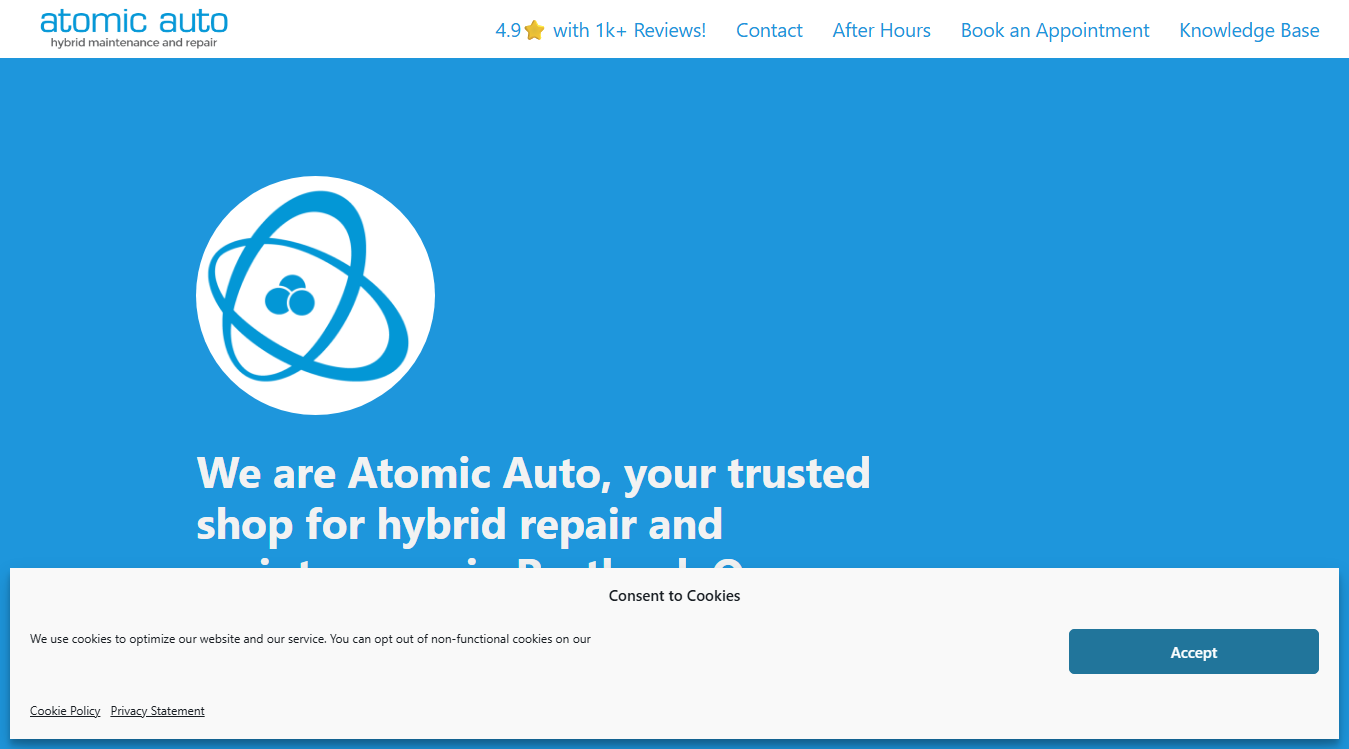Open the Privacy Statement link
This screenshot has height=749, width=1349.
[158, 711]
